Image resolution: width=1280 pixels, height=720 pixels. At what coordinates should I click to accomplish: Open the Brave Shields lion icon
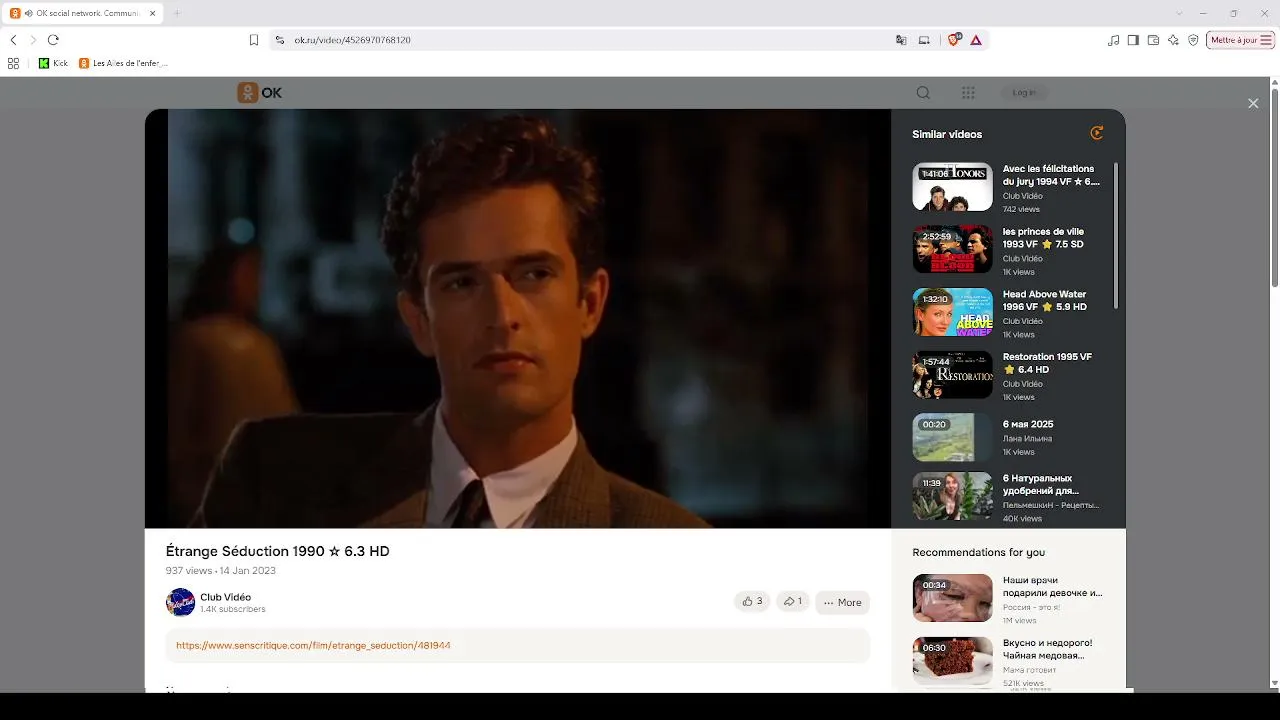pyautogui.click(x=953, y=40)
